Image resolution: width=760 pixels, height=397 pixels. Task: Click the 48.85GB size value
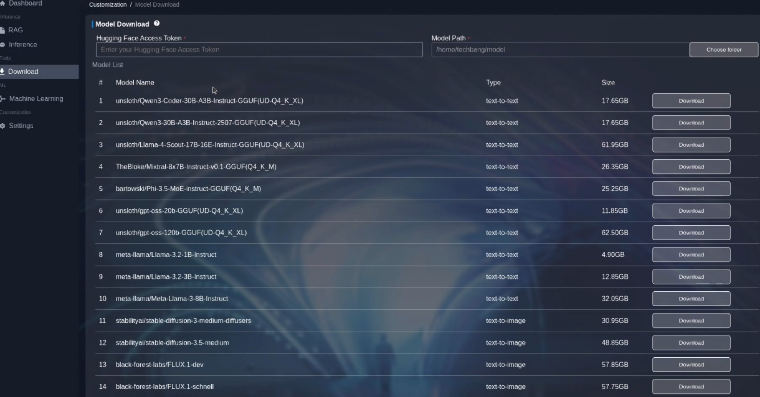point(615,343)
